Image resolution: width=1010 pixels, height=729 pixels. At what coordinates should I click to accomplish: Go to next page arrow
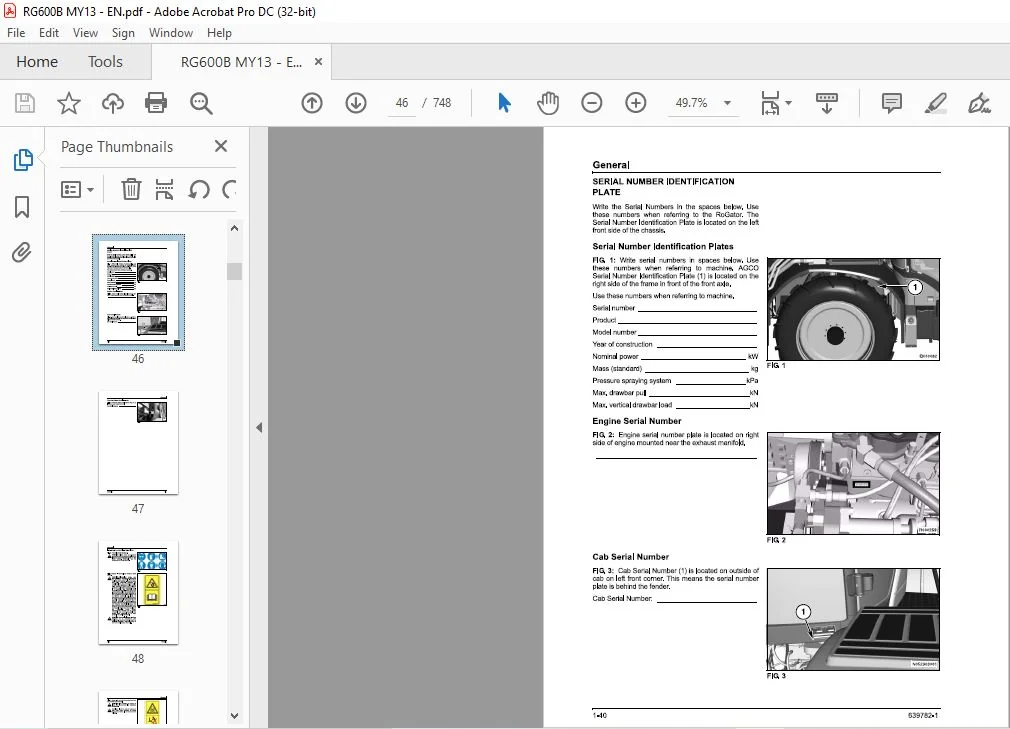[356, 103]
